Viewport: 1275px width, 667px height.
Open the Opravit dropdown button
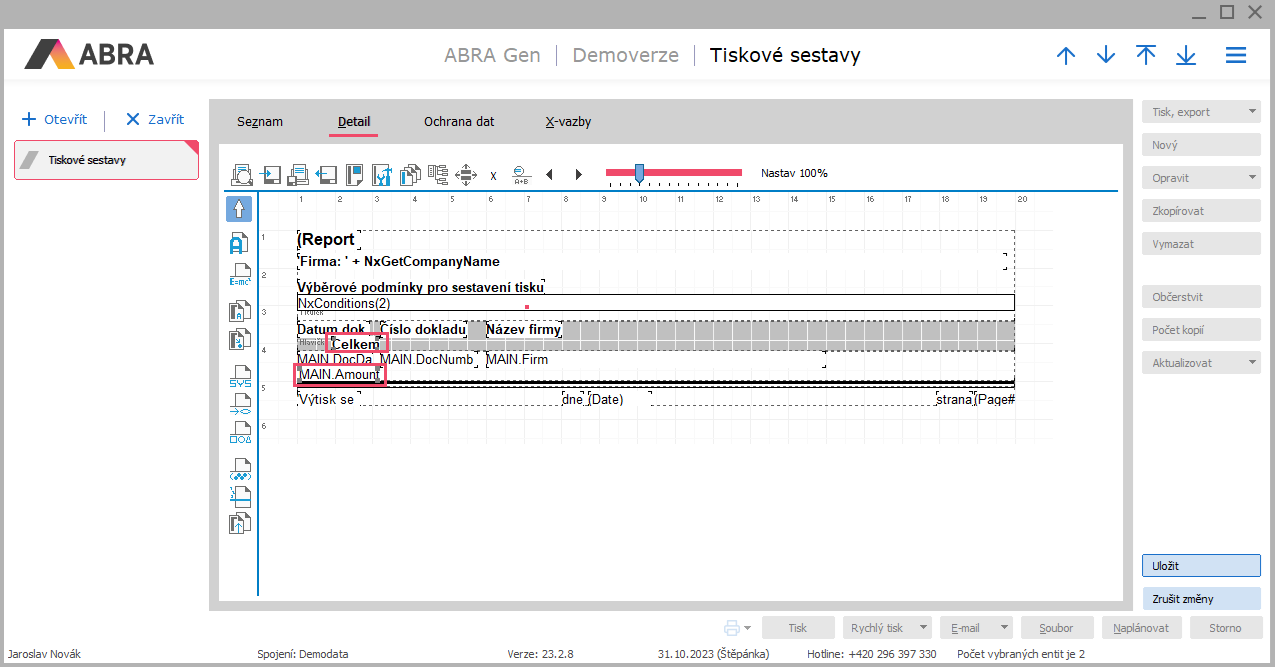[1201, 178]
